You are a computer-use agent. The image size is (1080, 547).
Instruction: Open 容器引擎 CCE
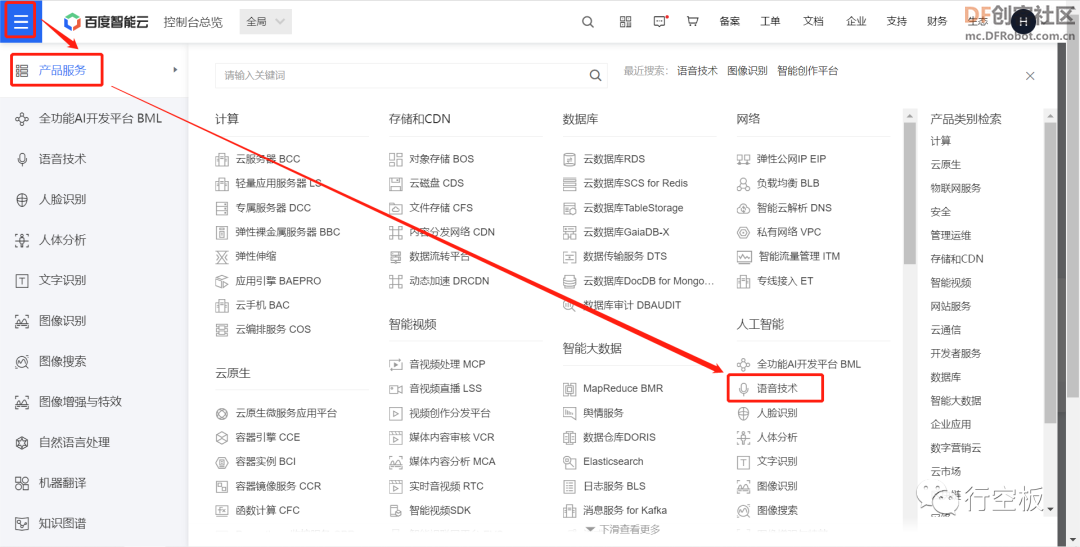point(267,437)
